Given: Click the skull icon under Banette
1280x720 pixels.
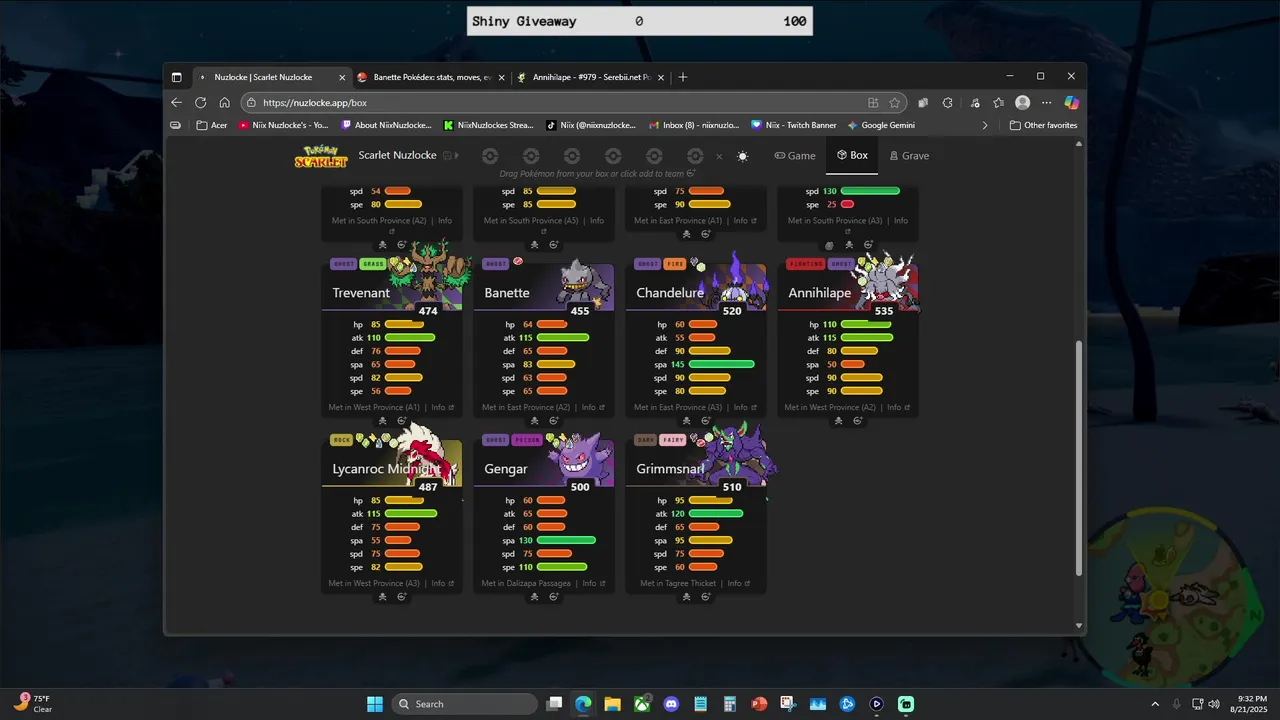Looking at the screenshot, I should click(534, 421).
